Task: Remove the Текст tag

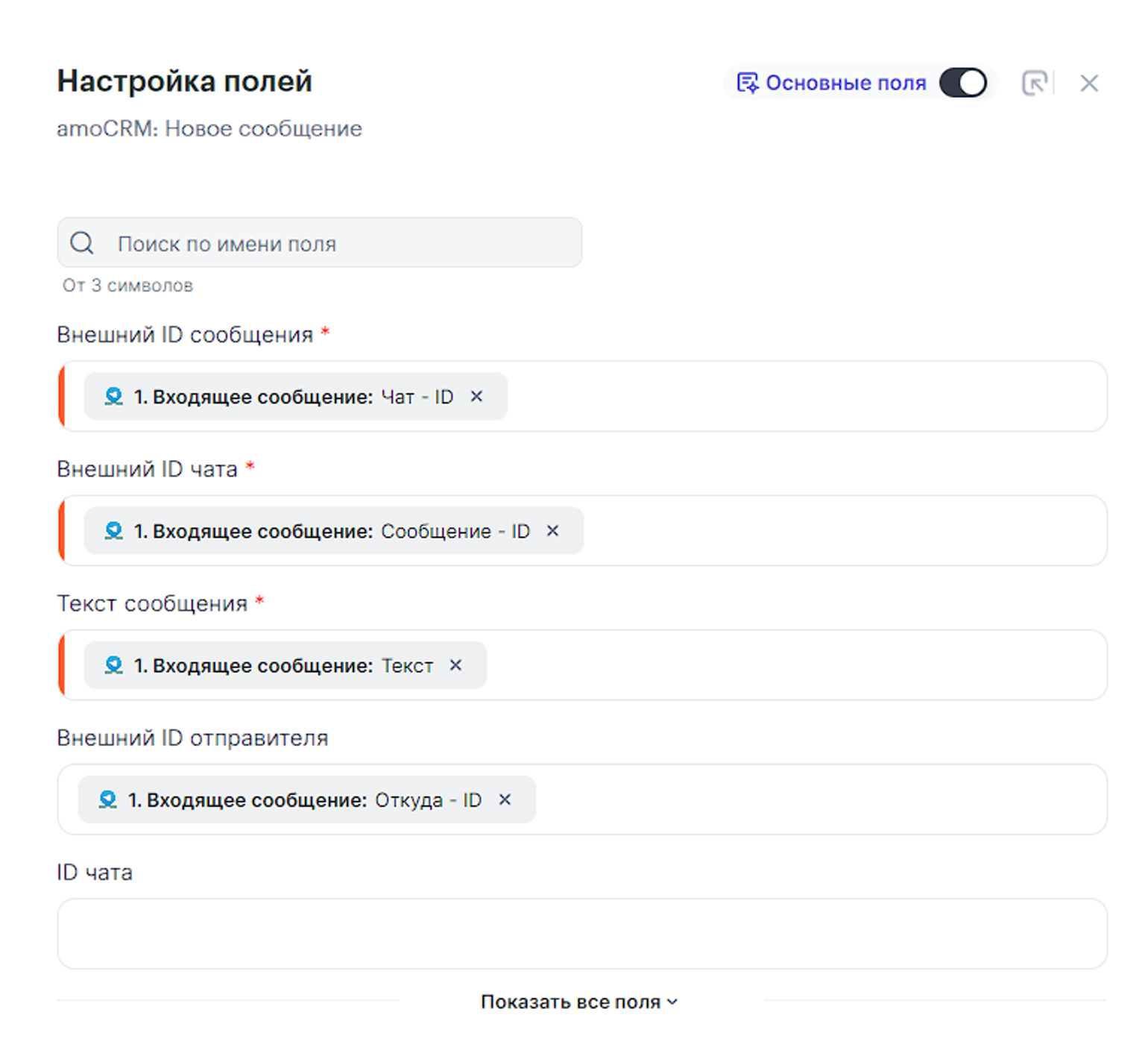Action: coord(456,665)
